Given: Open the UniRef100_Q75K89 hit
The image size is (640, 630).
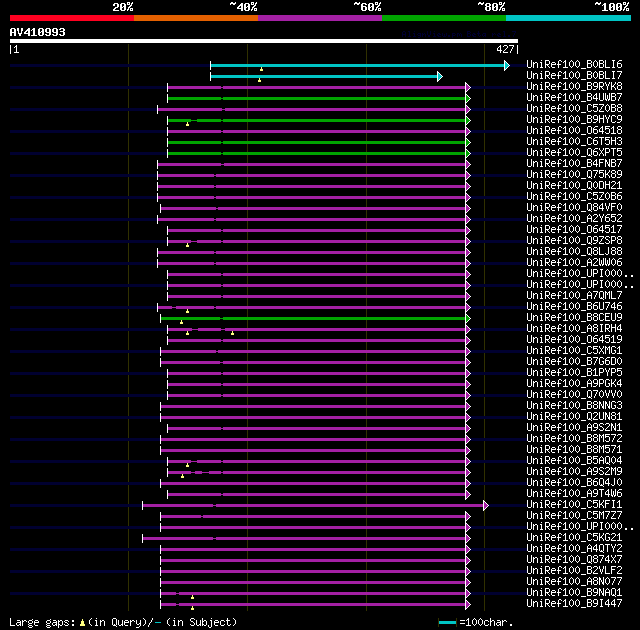Looking at the screenshot, I should [574, 174].
